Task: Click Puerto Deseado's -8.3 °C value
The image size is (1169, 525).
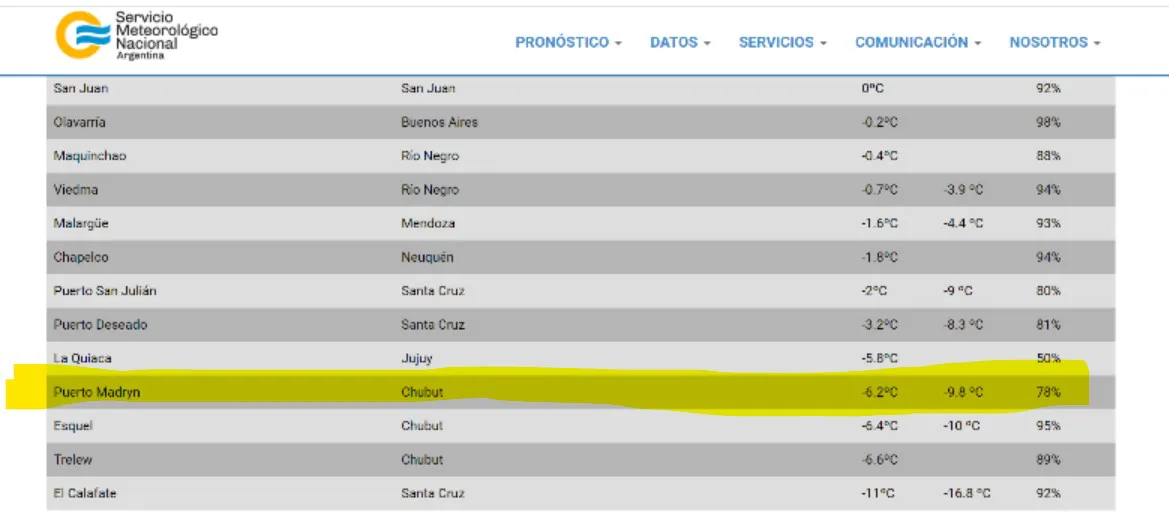Action: coord(962,325)
